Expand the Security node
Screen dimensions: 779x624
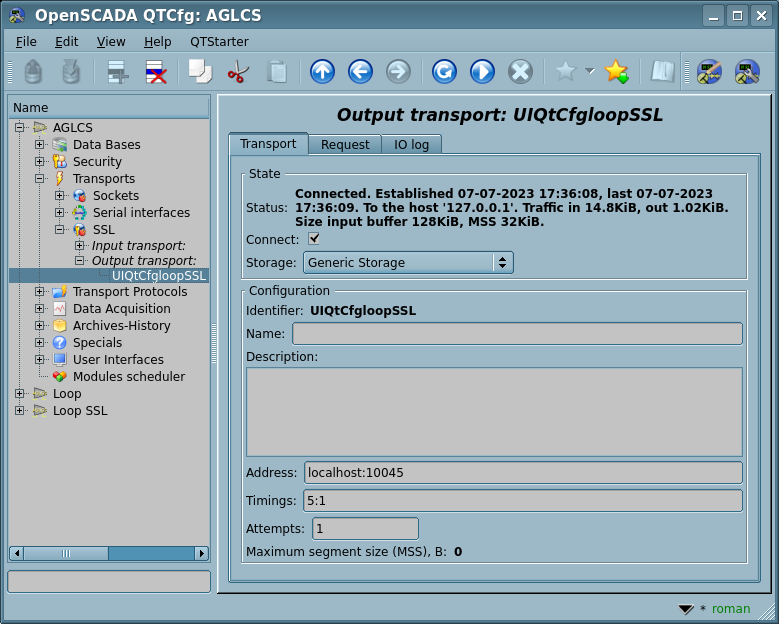click(x=39, y=161)
